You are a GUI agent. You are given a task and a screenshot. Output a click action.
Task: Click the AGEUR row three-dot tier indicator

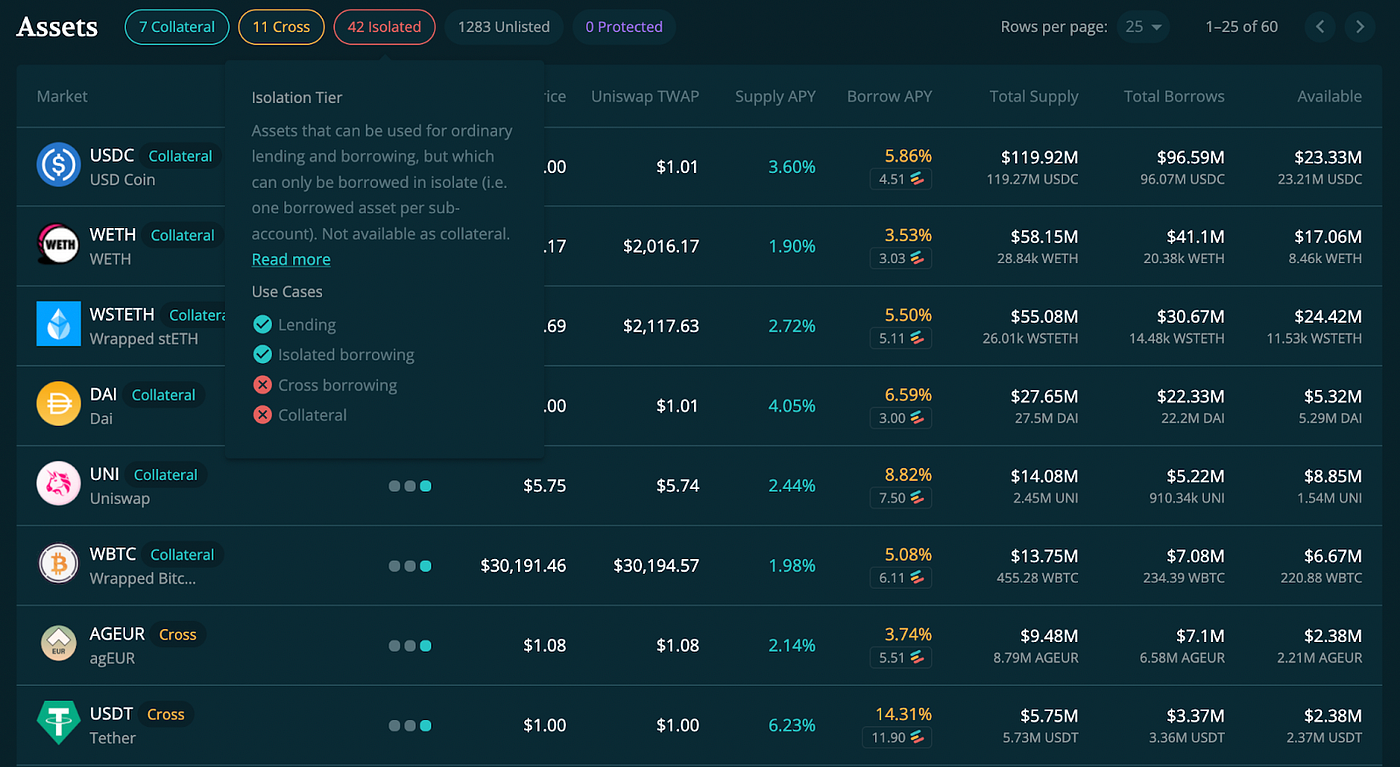click(410, 646)
